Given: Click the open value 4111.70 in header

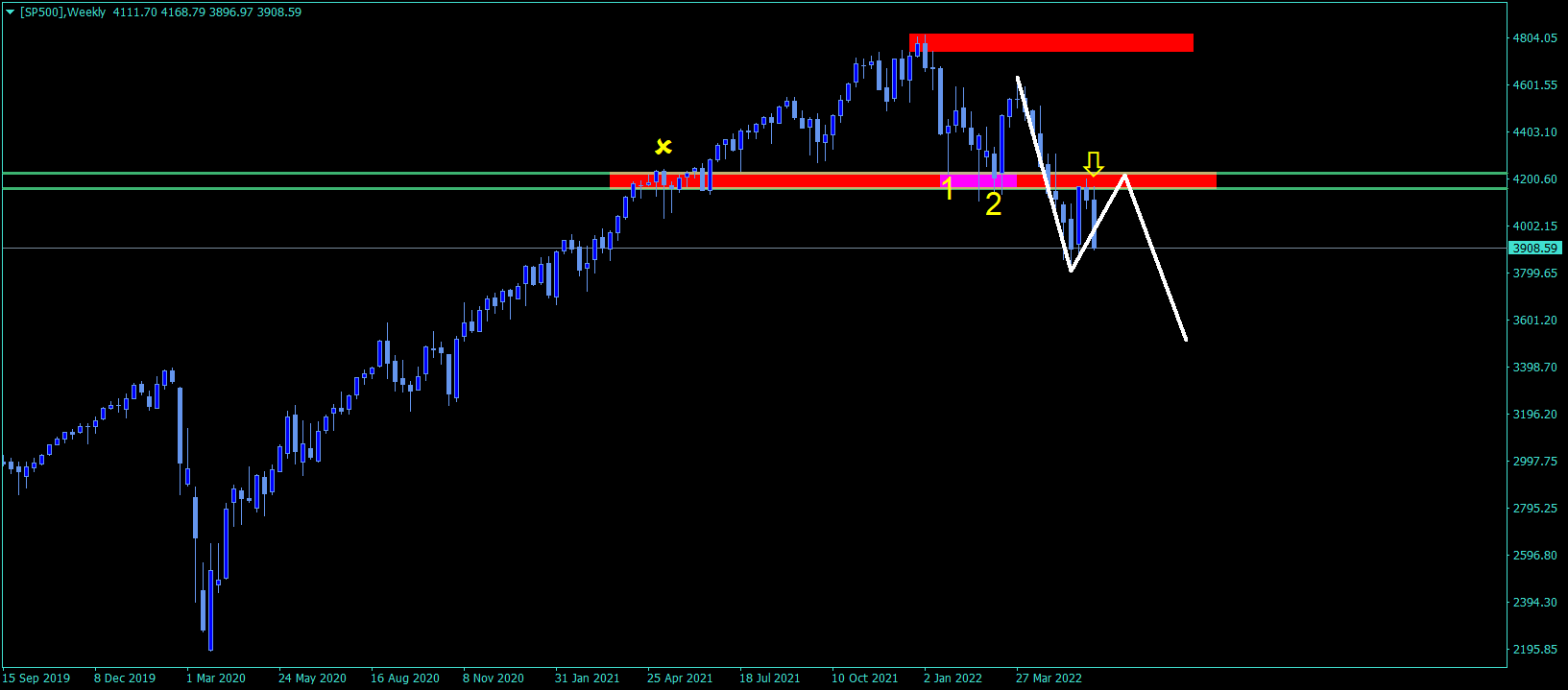Looking at the screenshot, I should tap(133, 12).
